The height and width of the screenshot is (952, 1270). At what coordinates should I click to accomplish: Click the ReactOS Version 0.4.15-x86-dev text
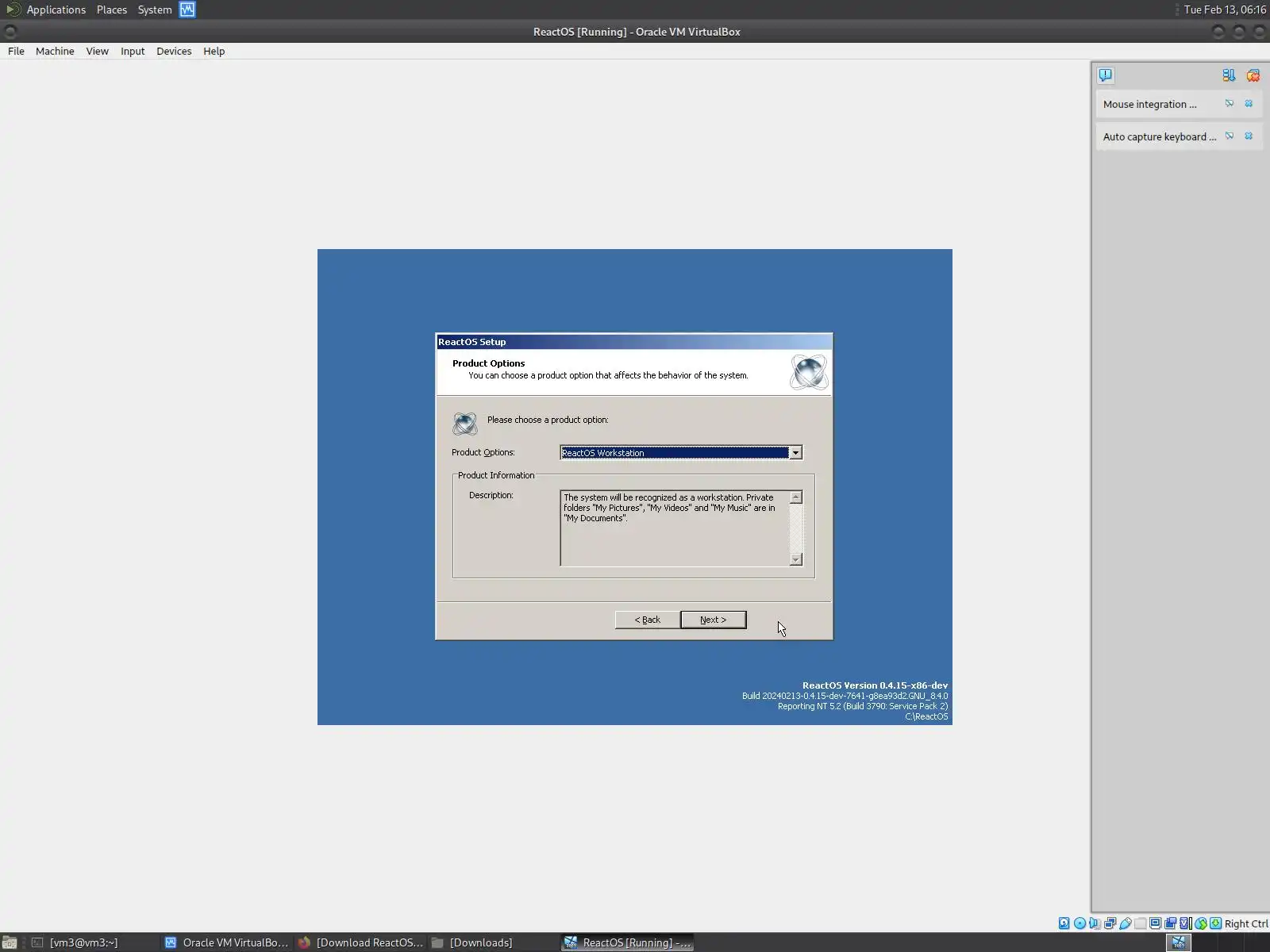pos(875,685)
